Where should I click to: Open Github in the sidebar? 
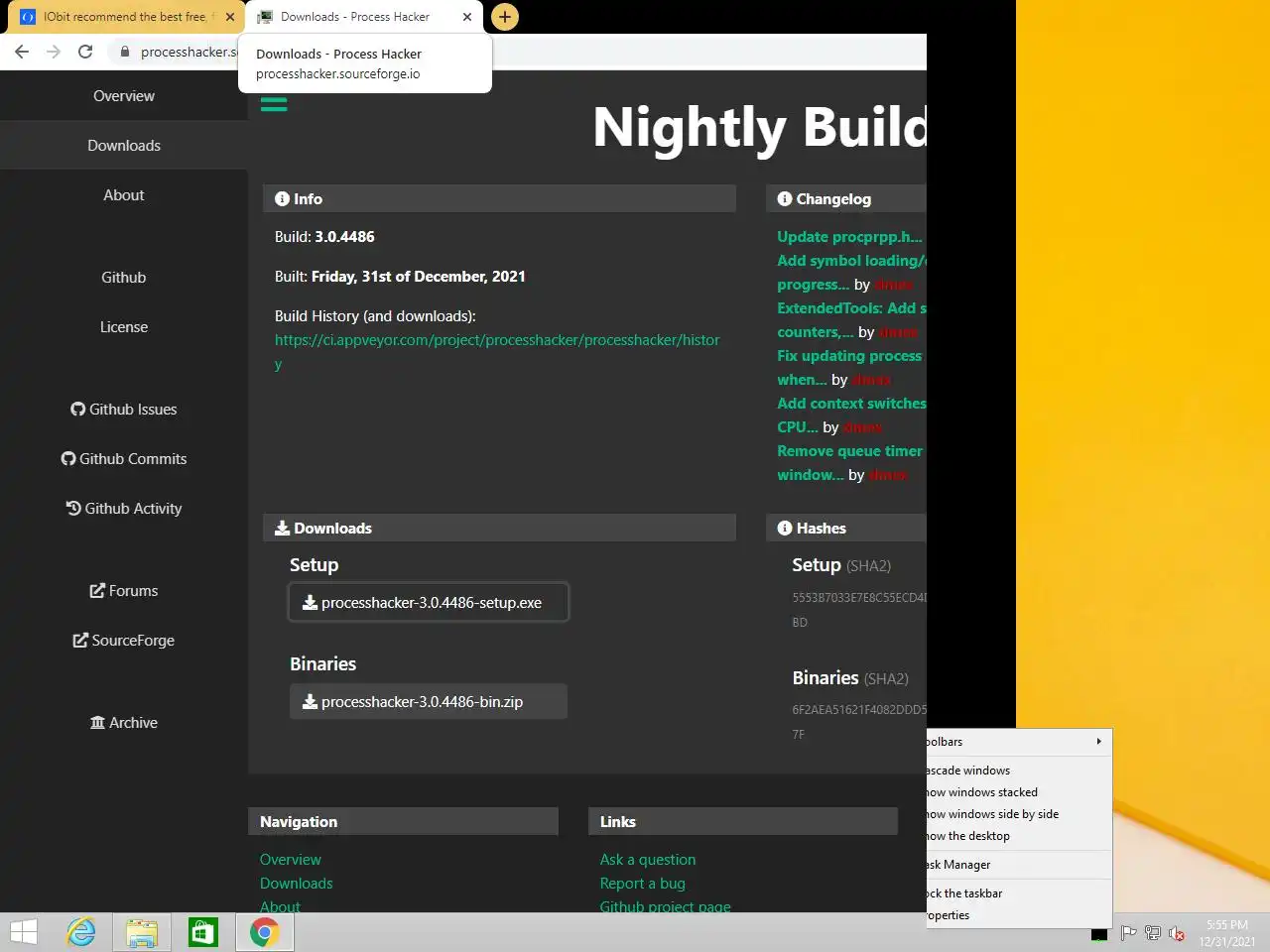(124, 278)
